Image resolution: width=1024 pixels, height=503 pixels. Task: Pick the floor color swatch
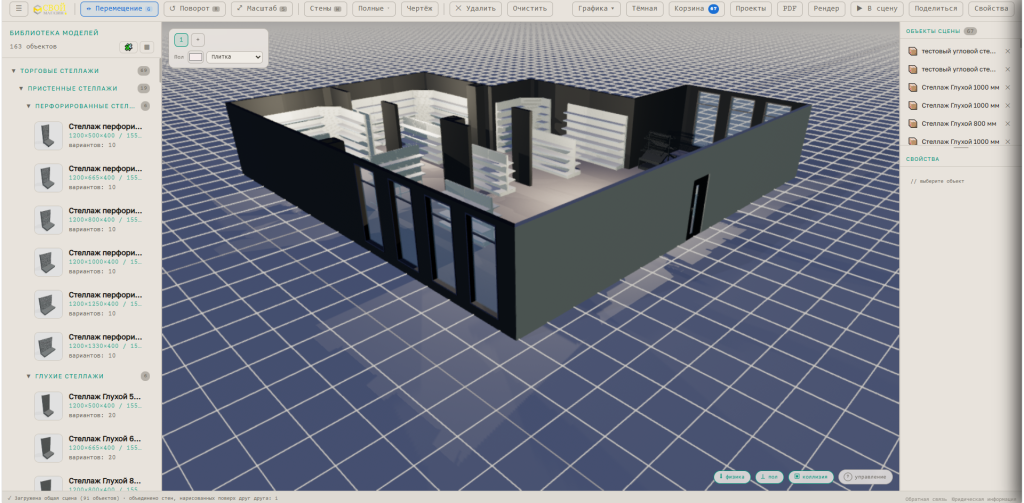point(195,57)
